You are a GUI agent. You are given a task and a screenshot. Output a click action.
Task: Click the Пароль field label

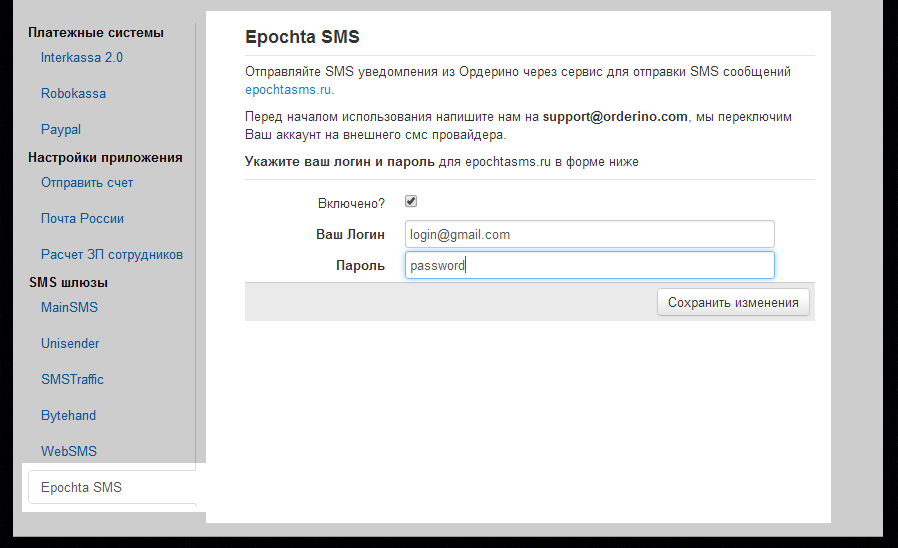(x=360, y=266)
